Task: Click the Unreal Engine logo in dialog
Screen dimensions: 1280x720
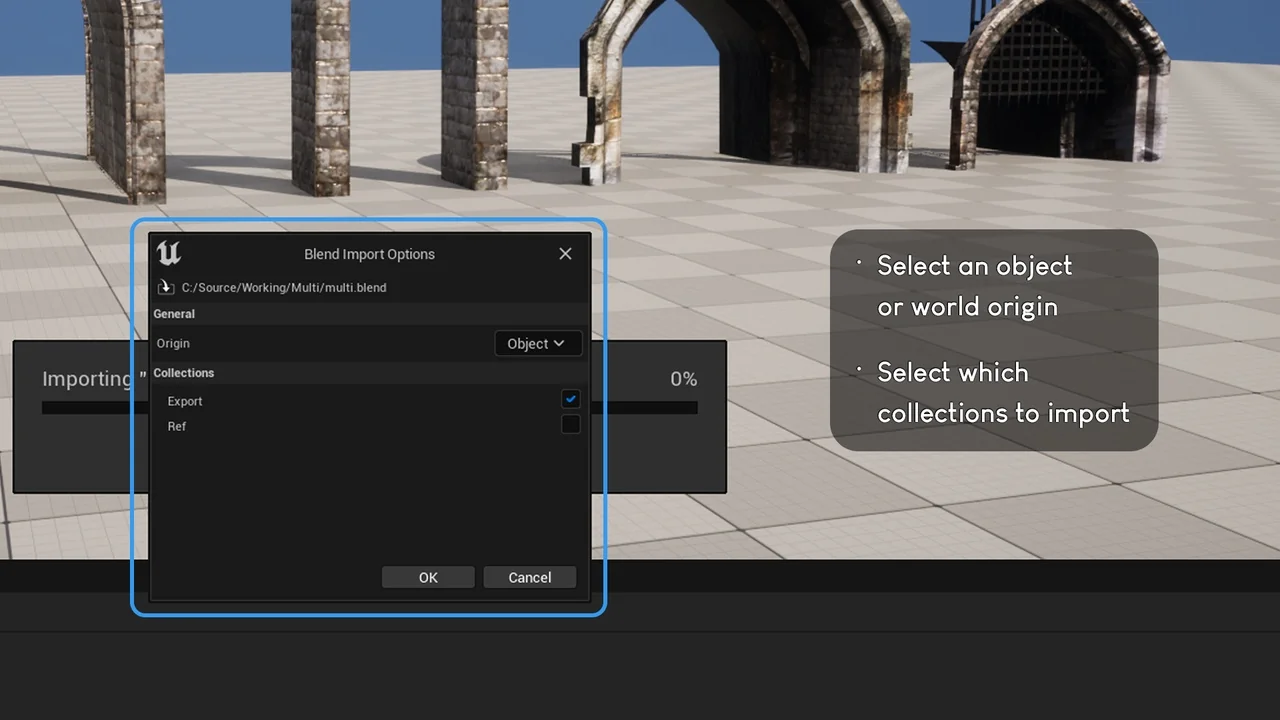Action: tap(169, 253)
